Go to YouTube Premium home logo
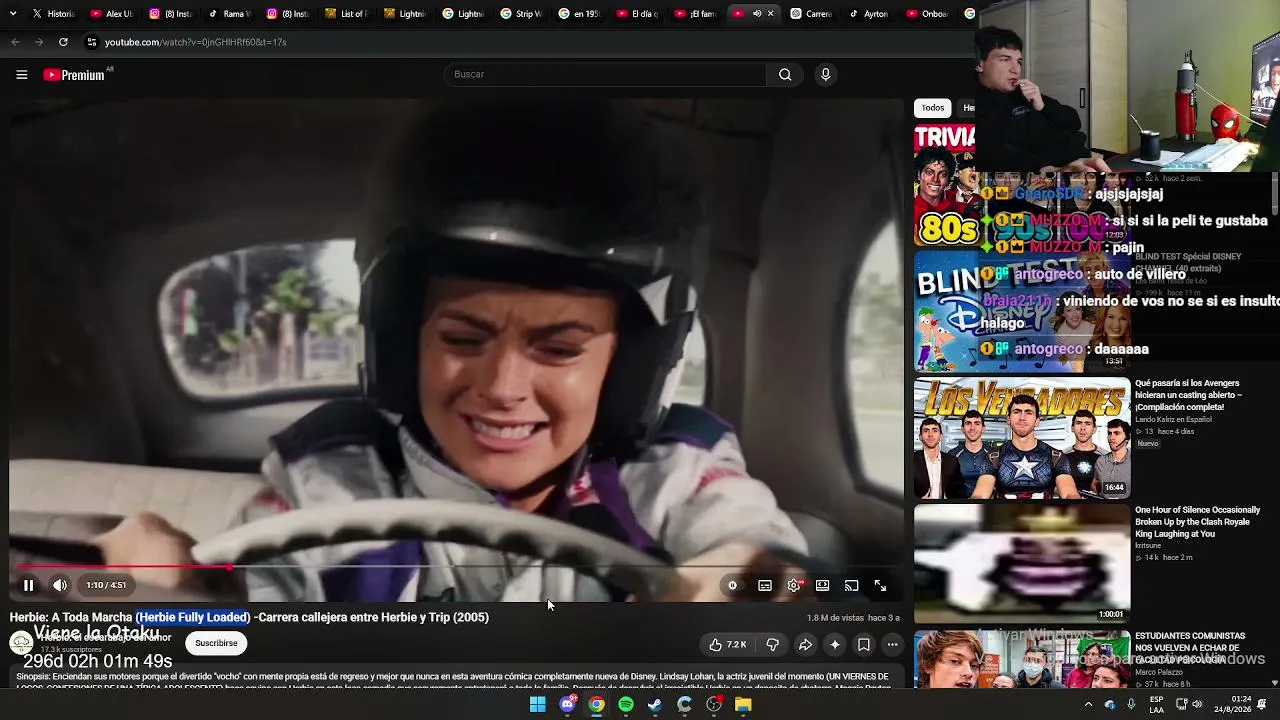 (x=76, y=75)
